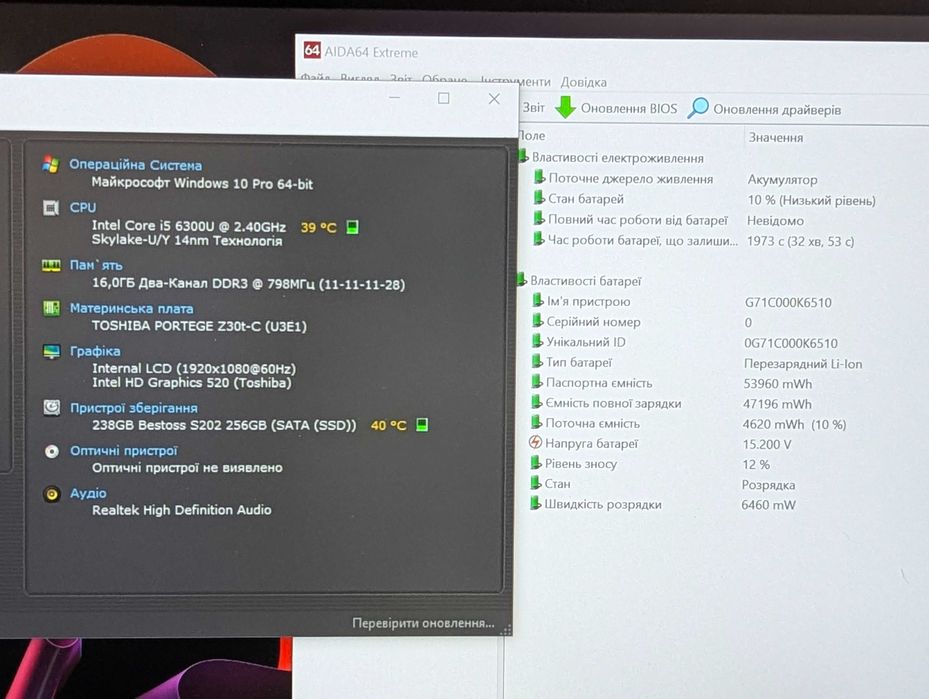Open the Оптичні пристрої section link
929x699 pixels.
tap(124, 451)
